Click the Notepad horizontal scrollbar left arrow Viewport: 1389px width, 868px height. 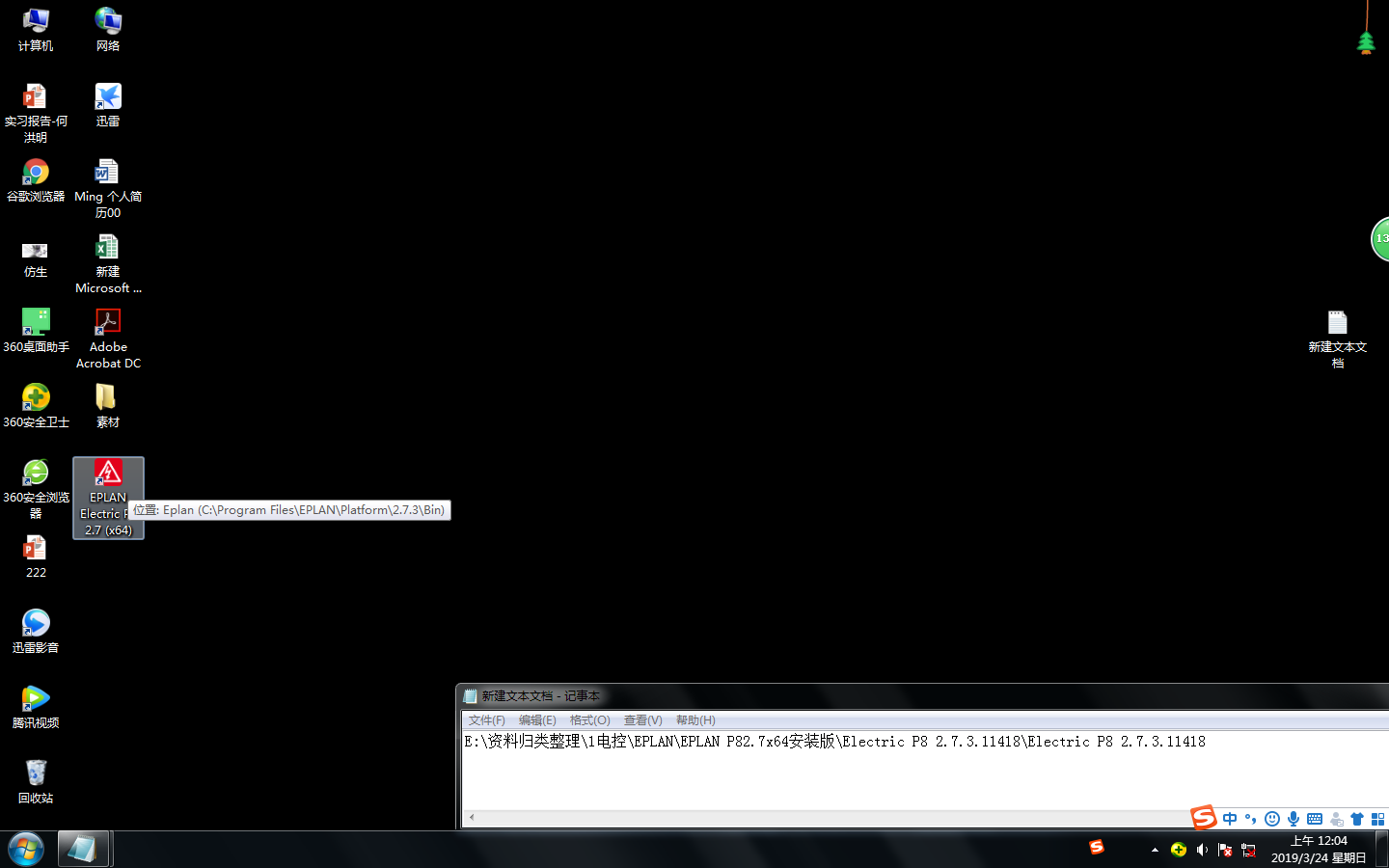point(472,817)
